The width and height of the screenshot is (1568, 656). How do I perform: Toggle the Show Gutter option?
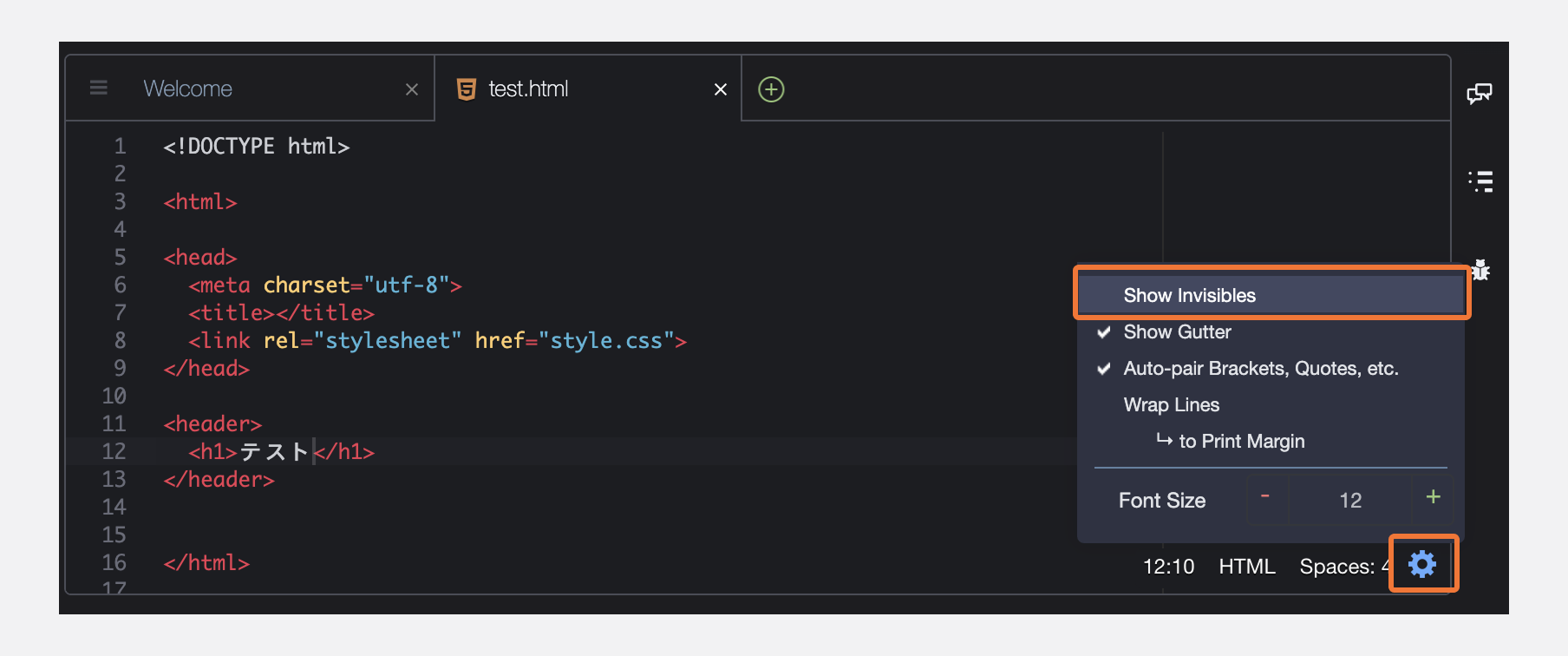pos(1271,331)
